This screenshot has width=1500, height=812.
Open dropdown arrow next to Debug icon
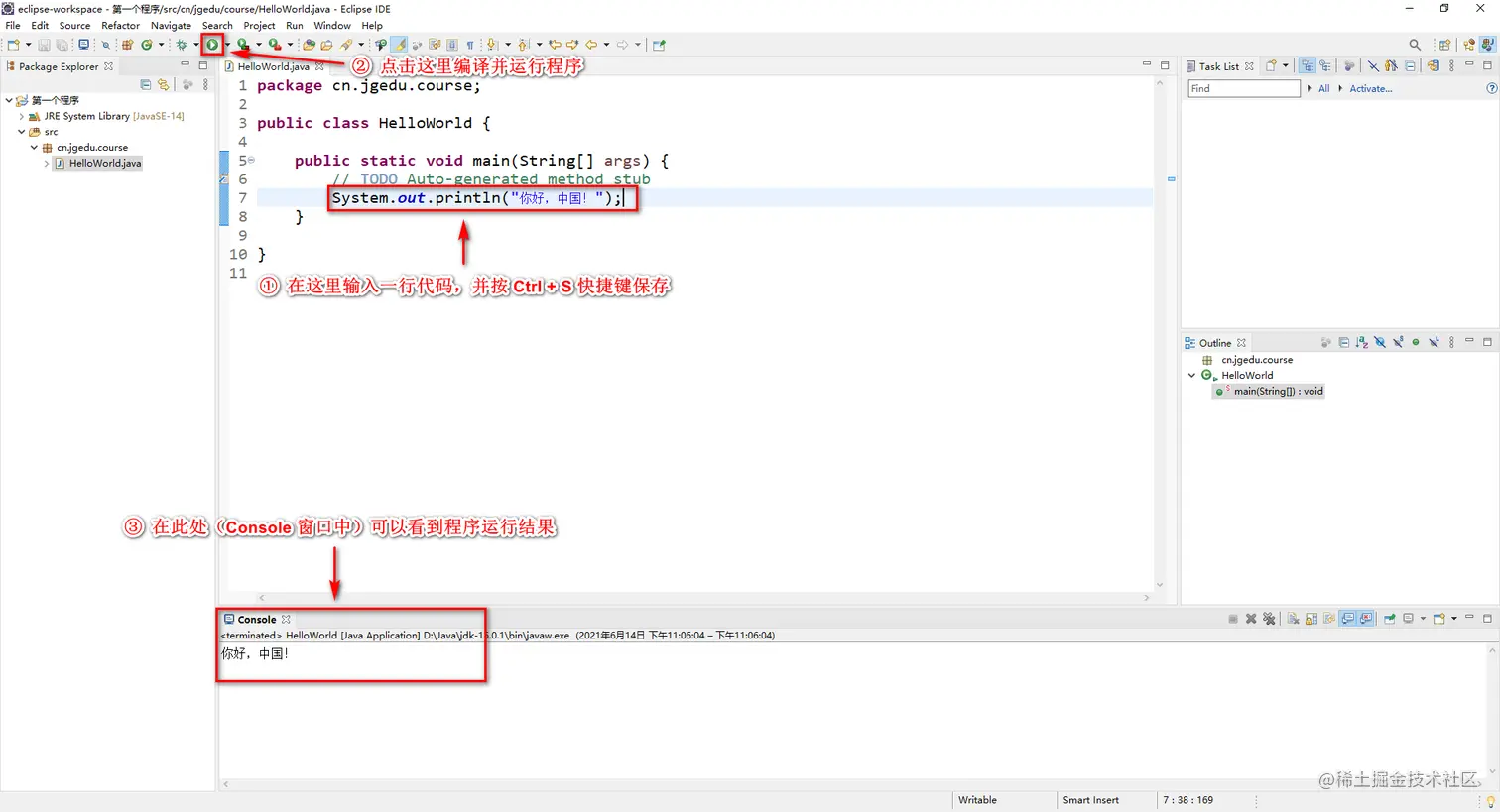[x=196, y=45]
